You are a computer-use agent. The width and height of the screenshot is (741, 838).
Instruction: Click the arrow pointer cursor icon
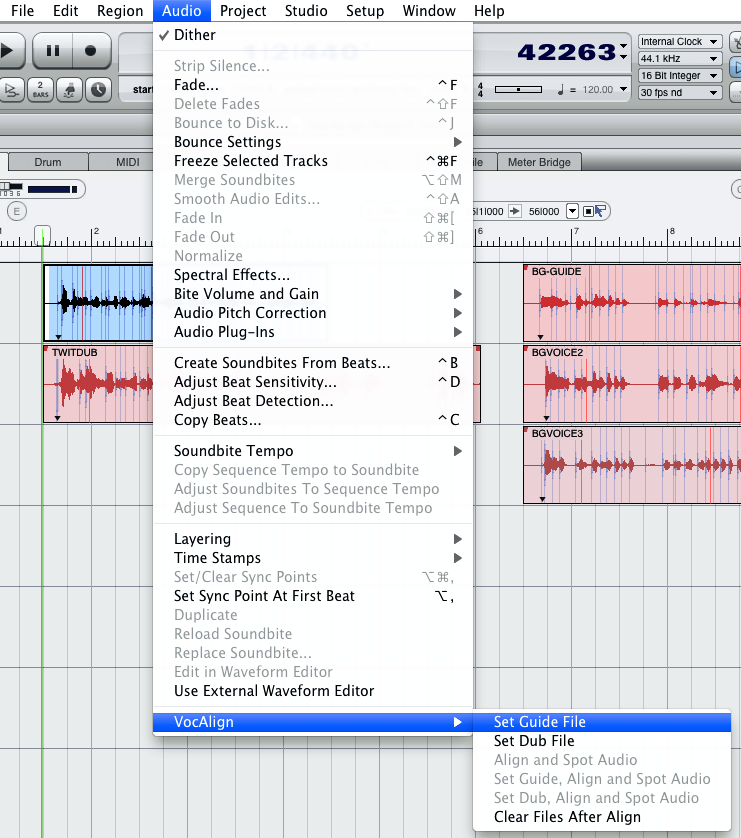(x=601, y=211)
